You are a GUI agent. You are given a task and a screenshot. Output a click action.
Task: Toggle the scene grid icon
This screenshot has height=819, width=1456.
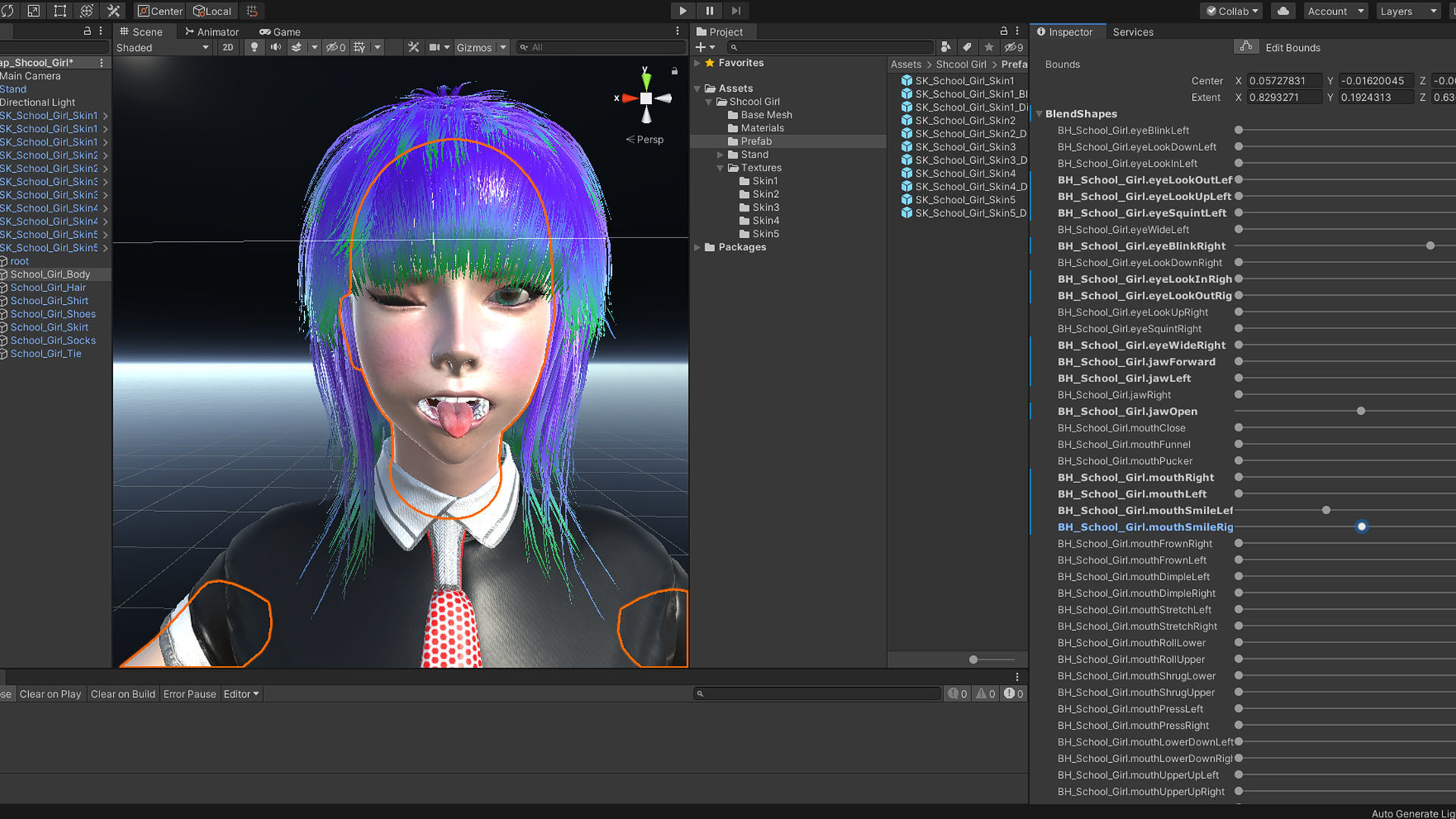coord(359,47)
